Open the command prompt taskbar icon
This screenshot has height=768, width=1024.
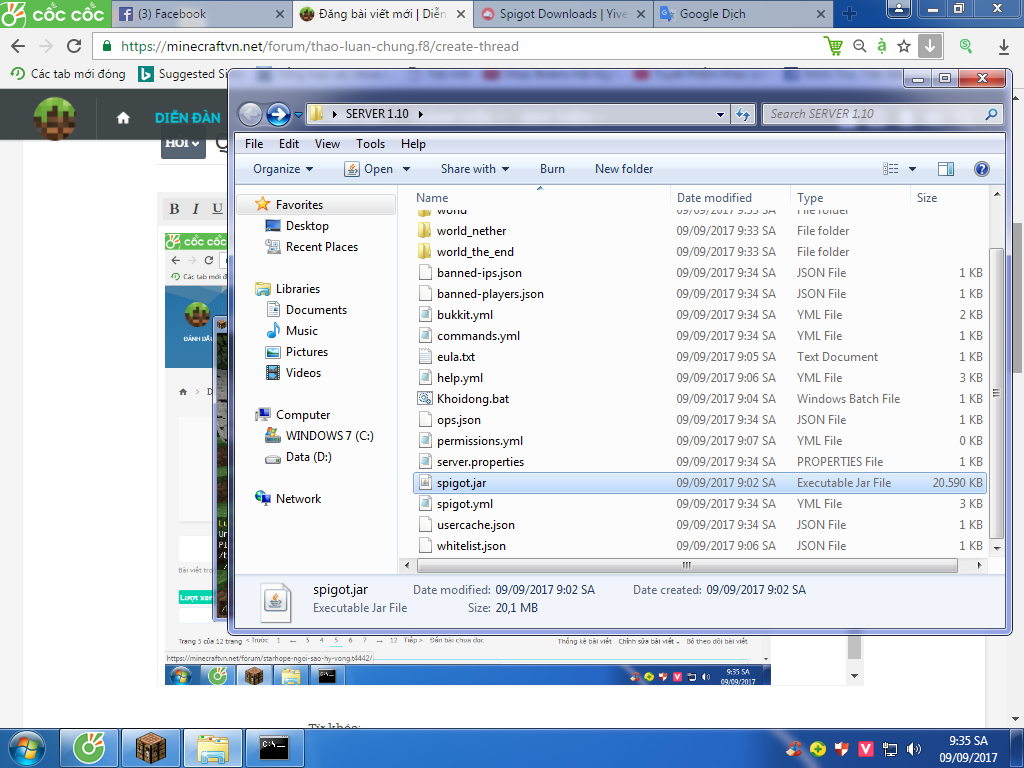[274, 748]
